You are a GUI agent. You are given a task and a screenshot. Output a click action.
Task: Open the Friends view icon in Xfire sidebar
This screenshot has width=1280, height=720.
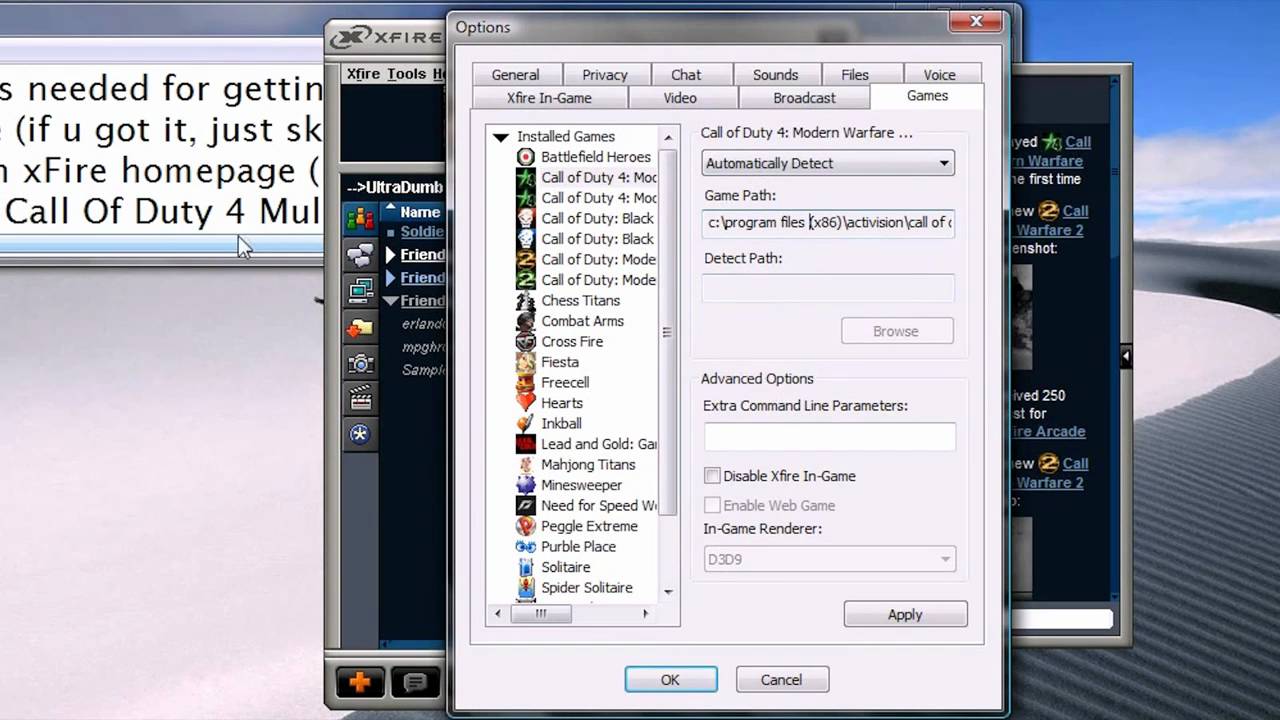[360, 218]
